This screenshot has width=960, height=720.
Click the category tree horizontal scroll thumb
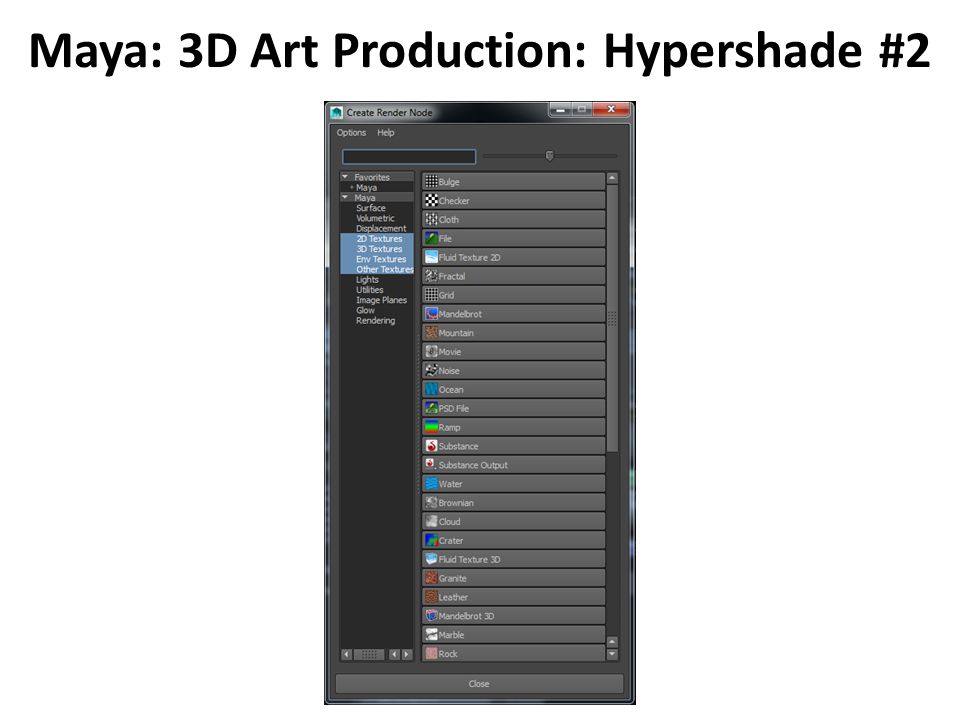(369, 654)
